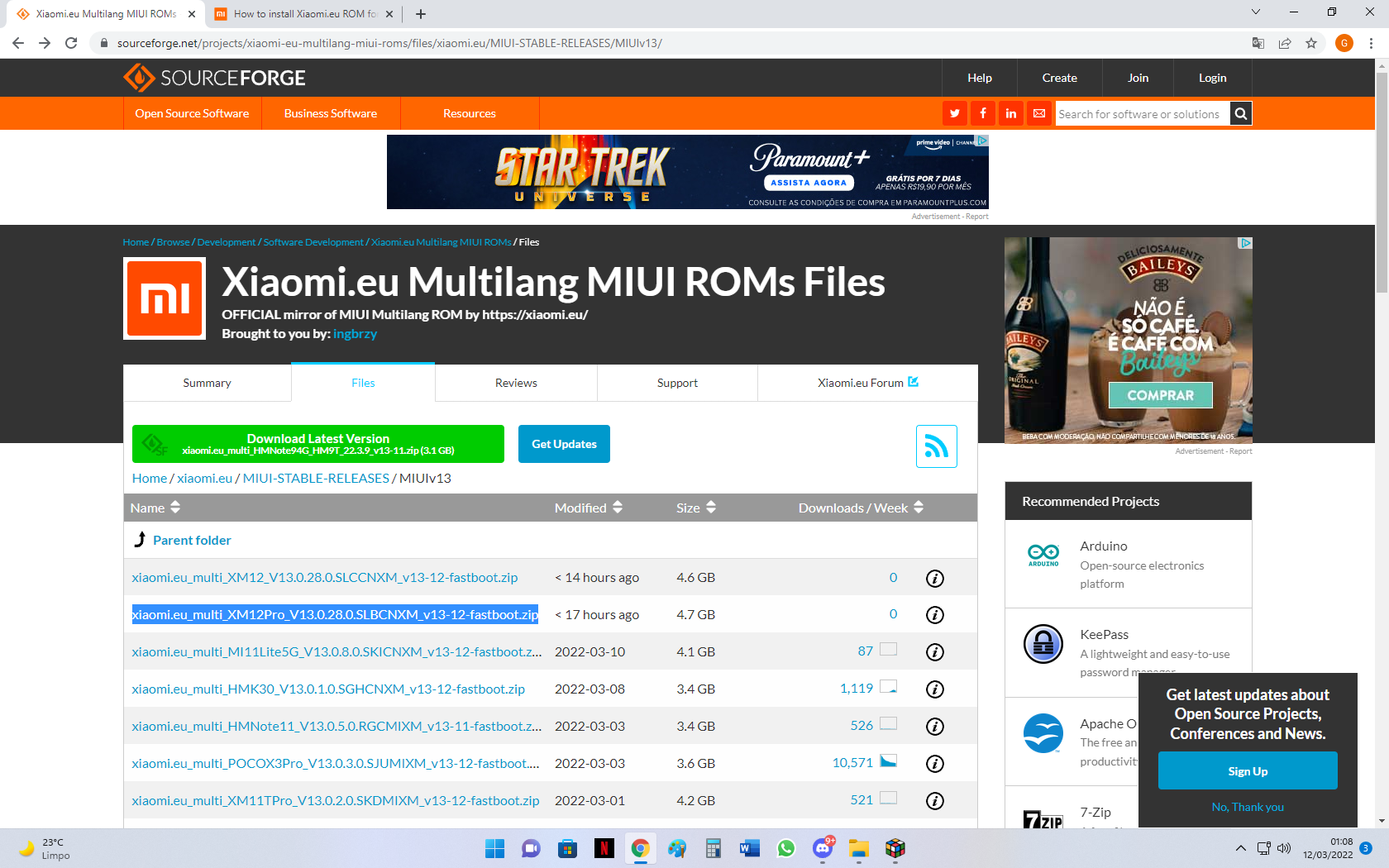
Task: Show hidden system tray icons chevron
Action: (1241, 848)
